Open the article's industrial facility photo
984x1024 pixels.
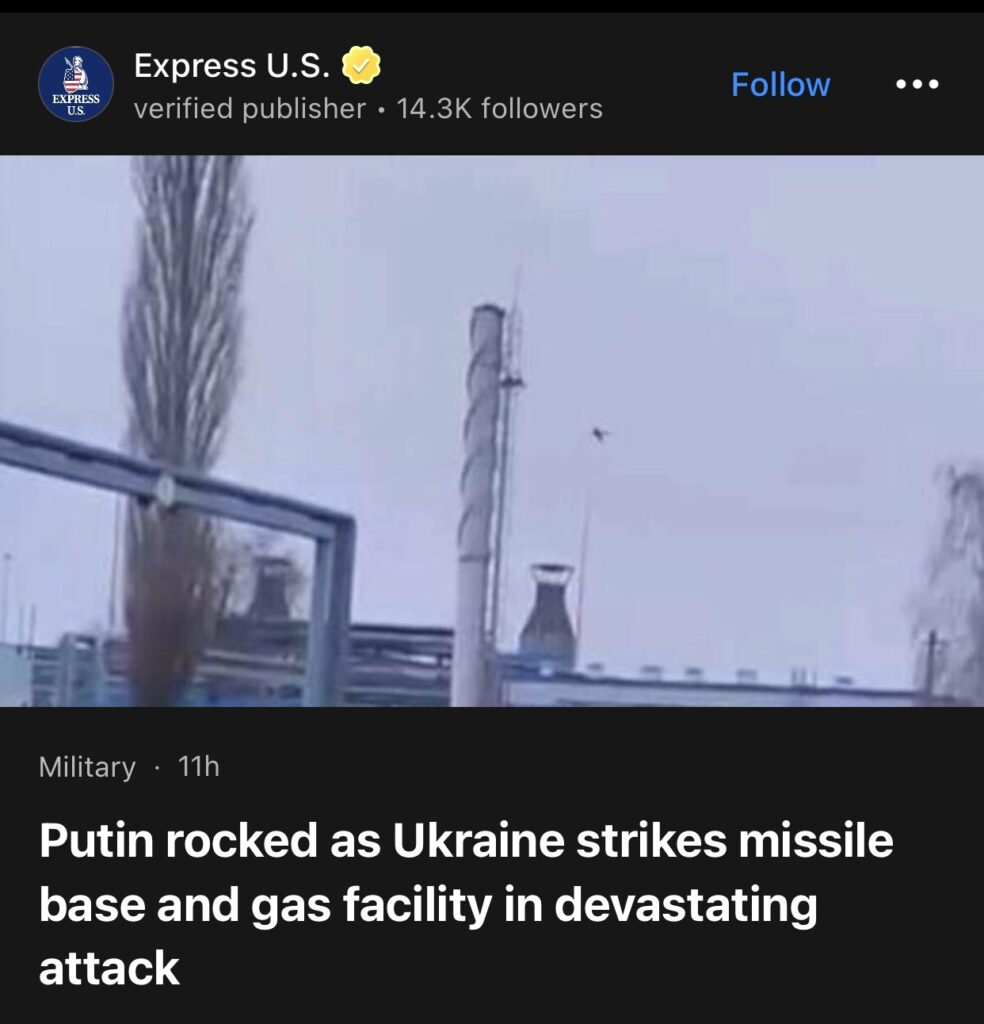pos(492,430)
